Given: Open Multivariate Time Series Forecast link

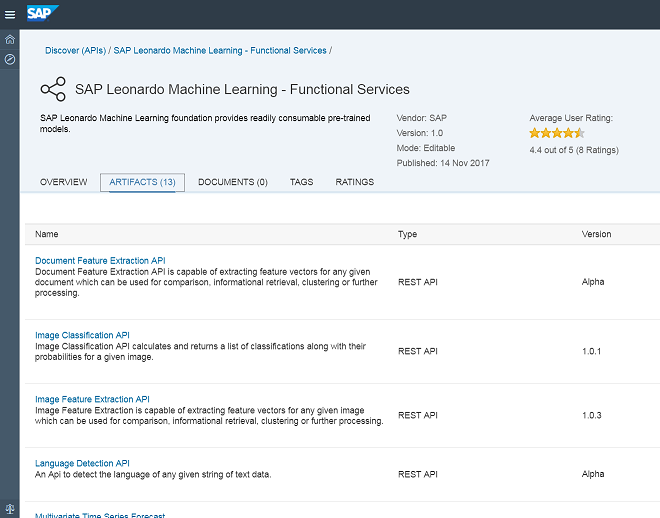Looking at the screenshot, I should [x=100, y=515].
